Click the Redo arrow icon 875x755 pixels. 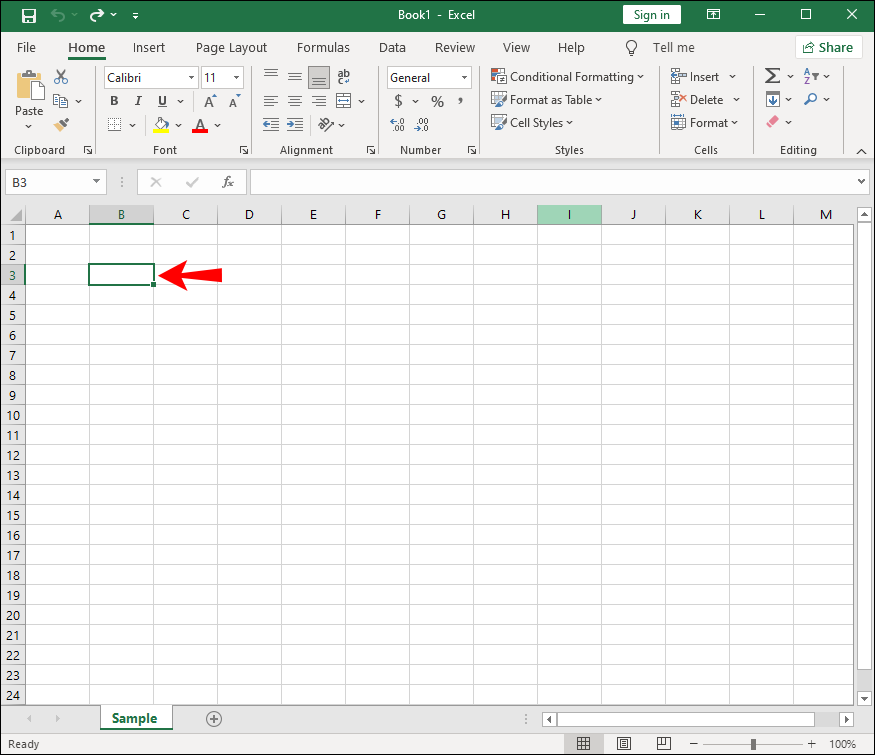click(97, 15)
